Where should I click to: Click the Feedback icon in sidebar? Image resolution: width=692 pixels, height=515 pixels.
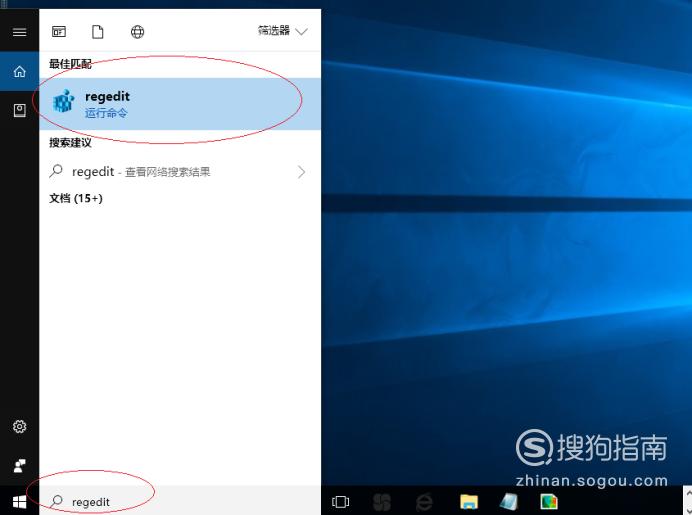click(x=19, y=466)
